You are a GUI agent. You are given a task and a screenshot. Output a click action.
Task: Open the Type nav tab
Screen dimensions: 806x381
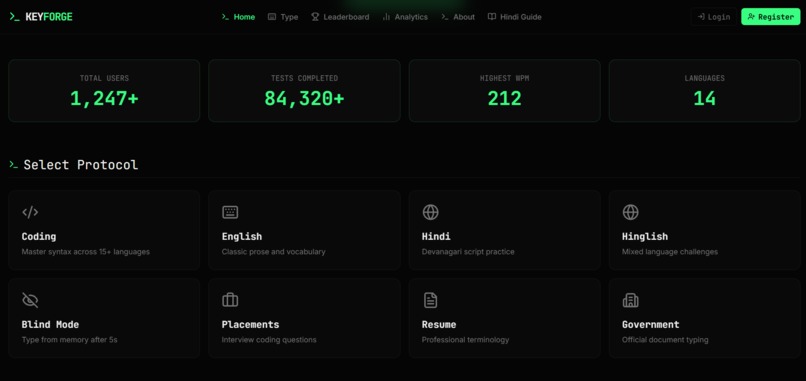(283, 17)
